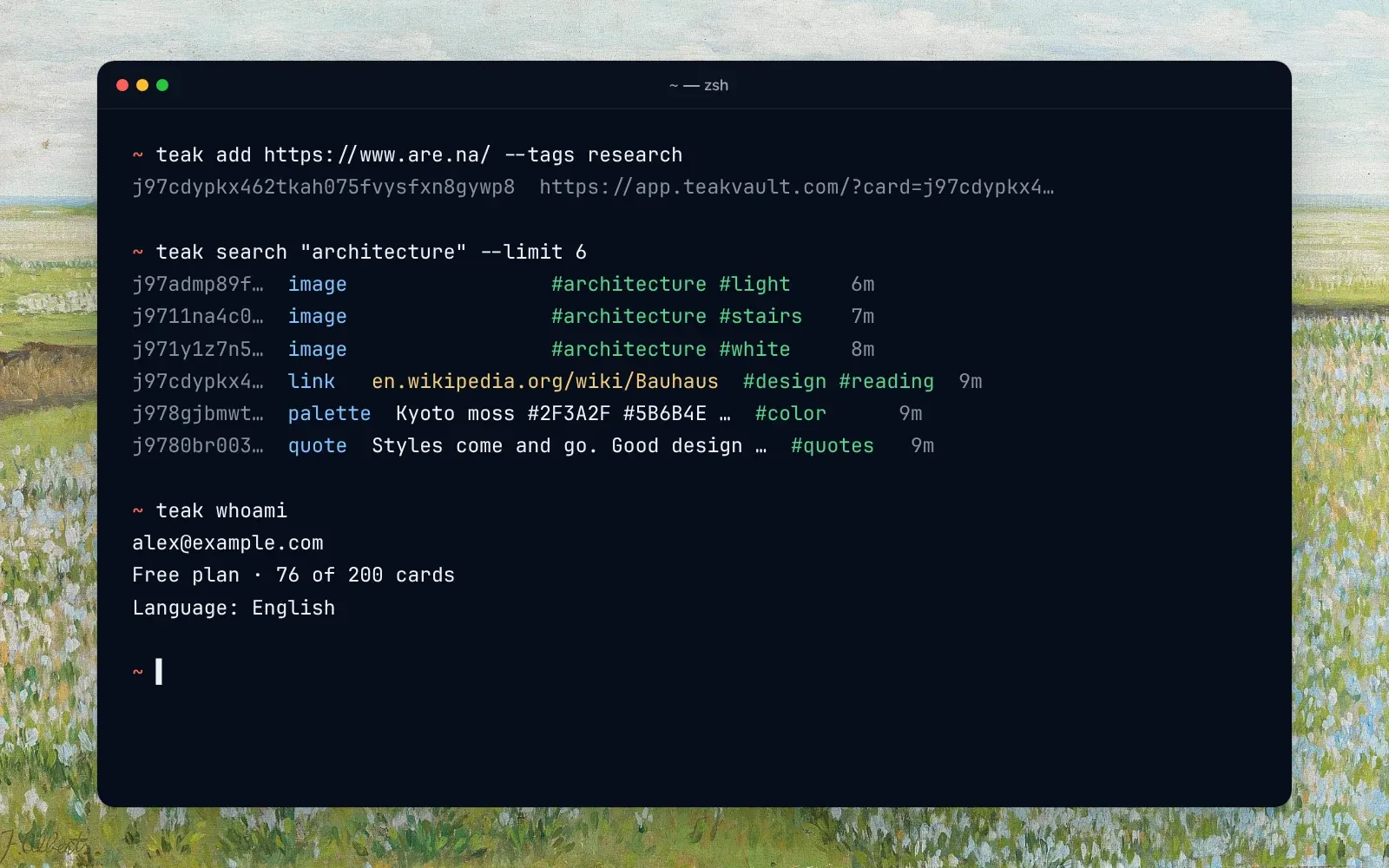Open the app.teakvault.com card URL

[x=797, y=187]
